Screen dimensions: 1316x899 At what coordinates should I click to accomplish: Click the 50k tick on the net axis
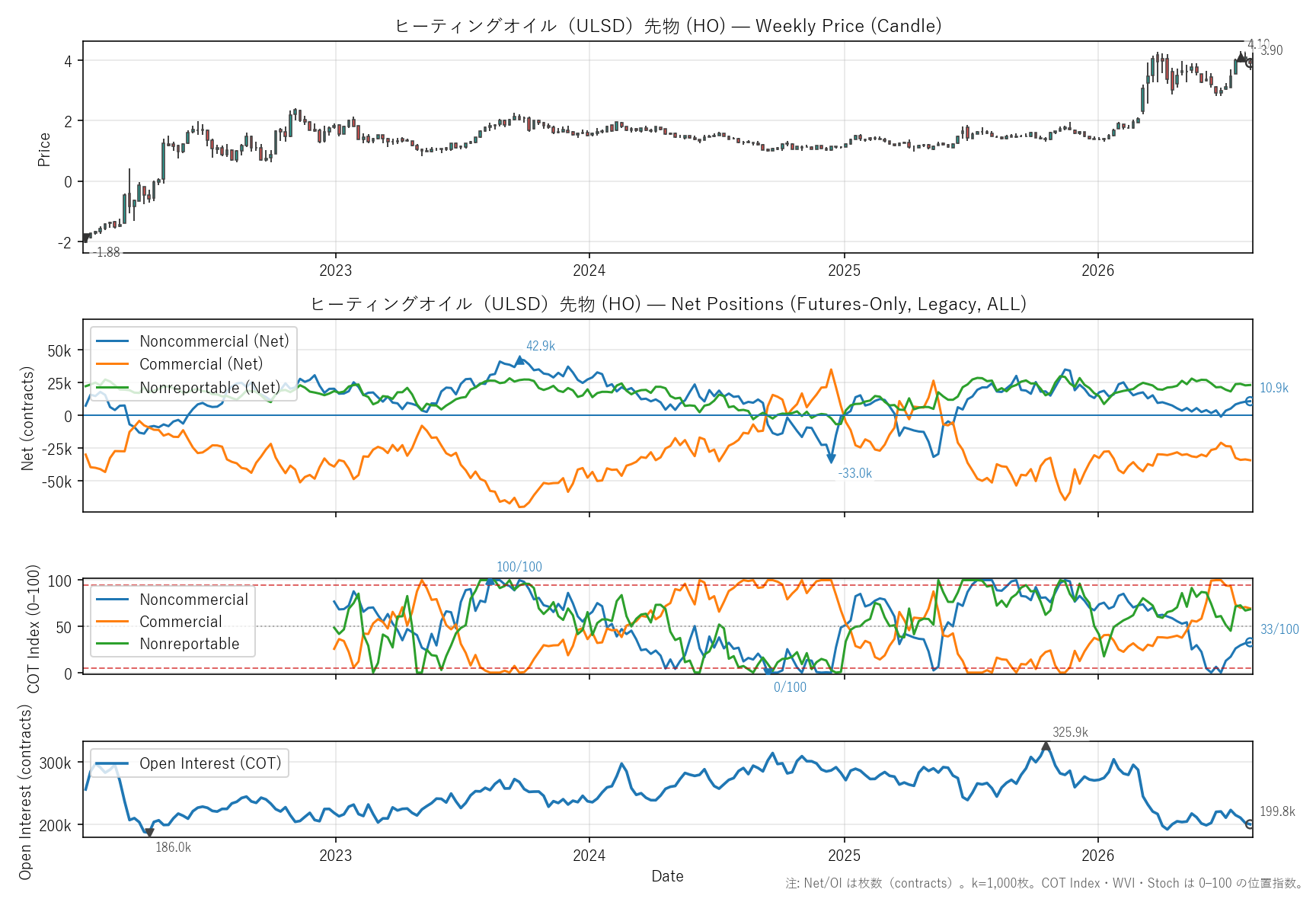(59, 351)
